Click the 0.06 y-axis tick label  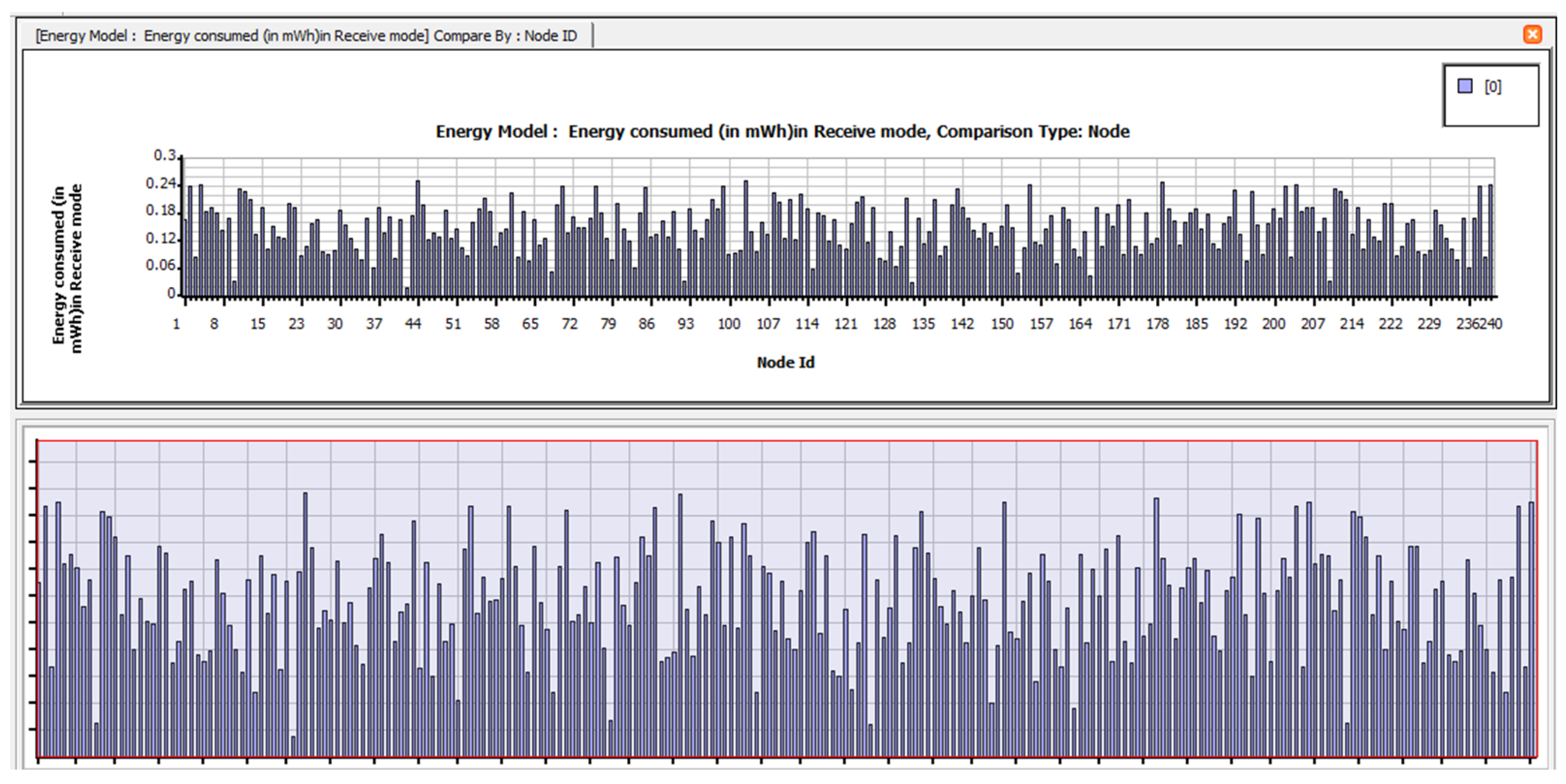[x=160, y=265]
